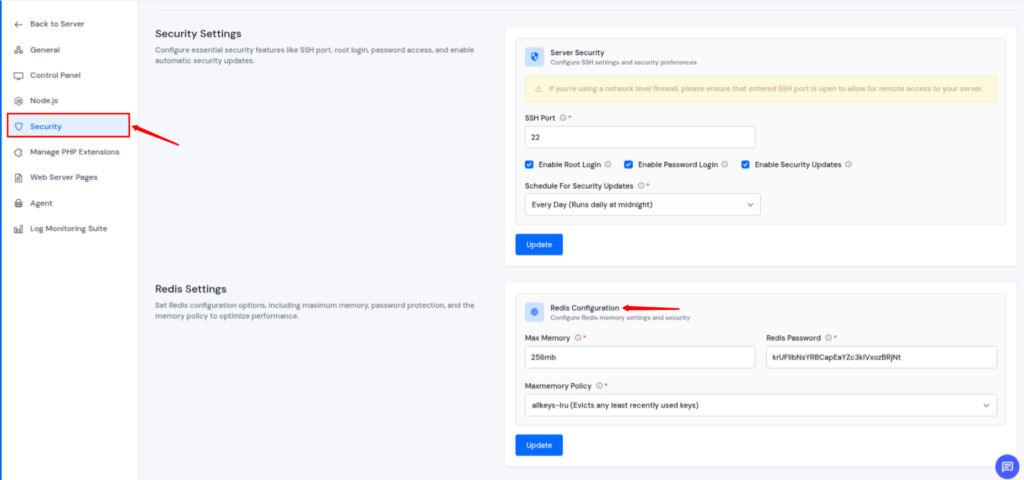Click the SSH Port input field
Screen dimensions: 1024x480
[x=639, y=137]
